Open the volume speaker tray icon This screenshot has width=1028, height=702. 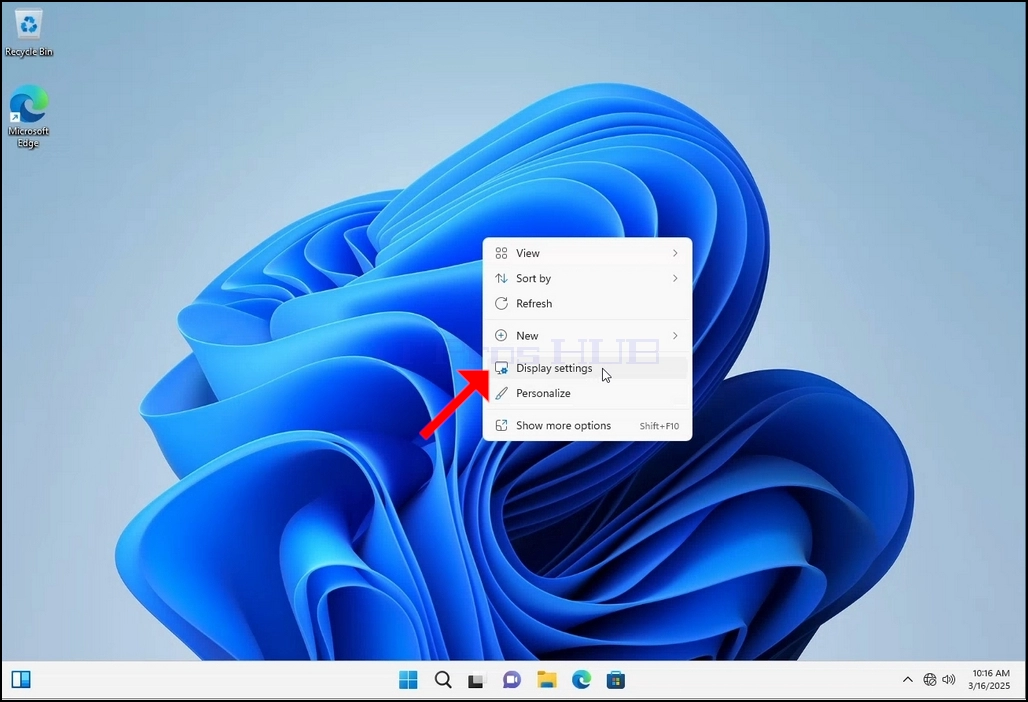949,680
